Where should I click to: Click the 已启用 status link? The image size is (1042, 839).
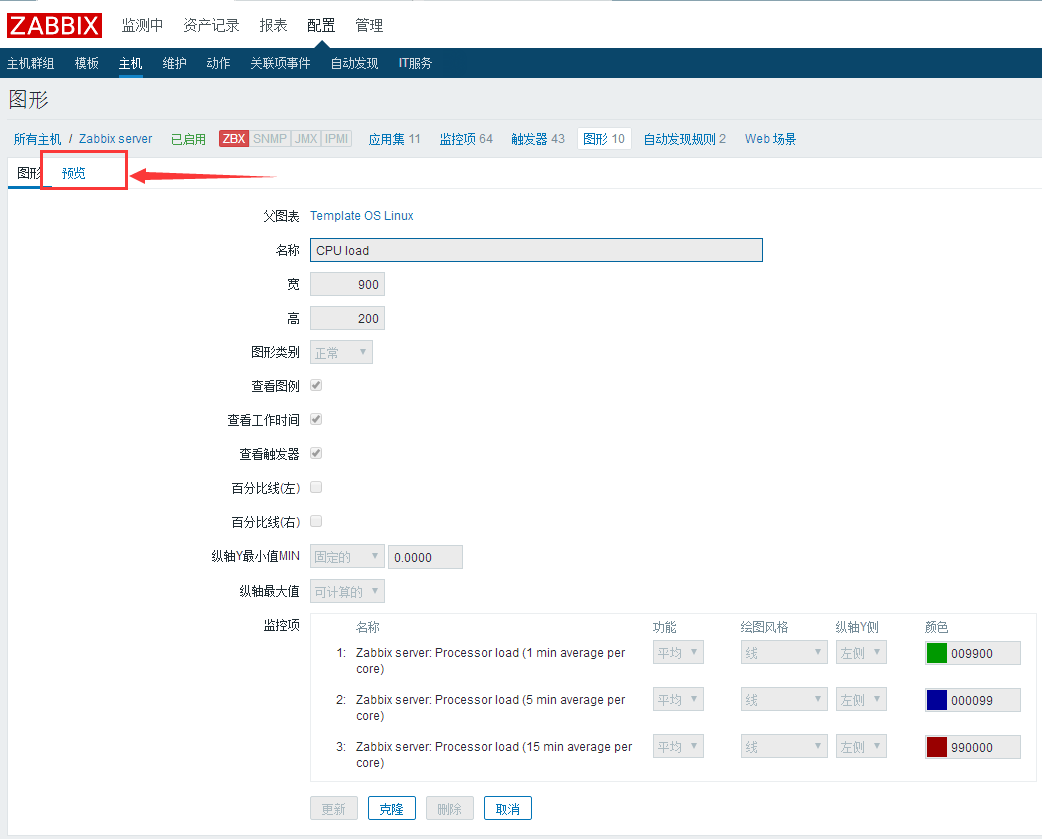[188, 139]
